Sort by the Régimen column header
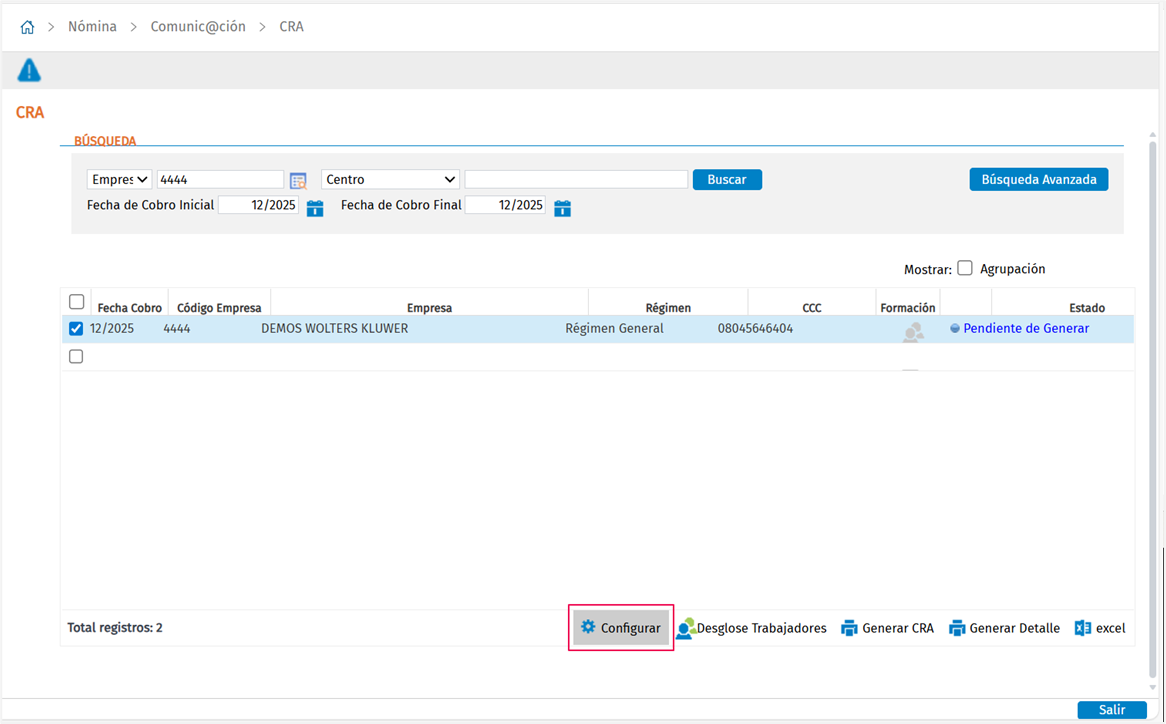Image resolution: width=1166 pixels, height=724 pixels. (669, 308)
